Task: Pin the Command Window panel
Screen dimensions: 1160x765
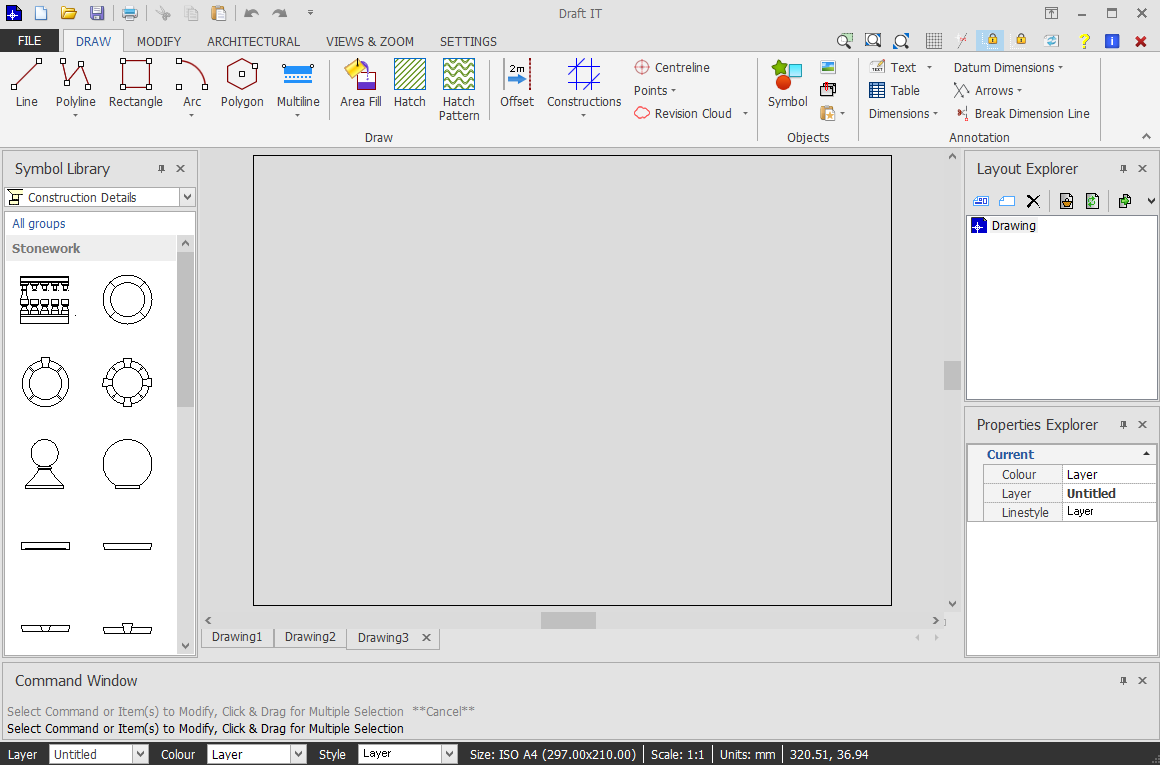Action: point(1123,681)
